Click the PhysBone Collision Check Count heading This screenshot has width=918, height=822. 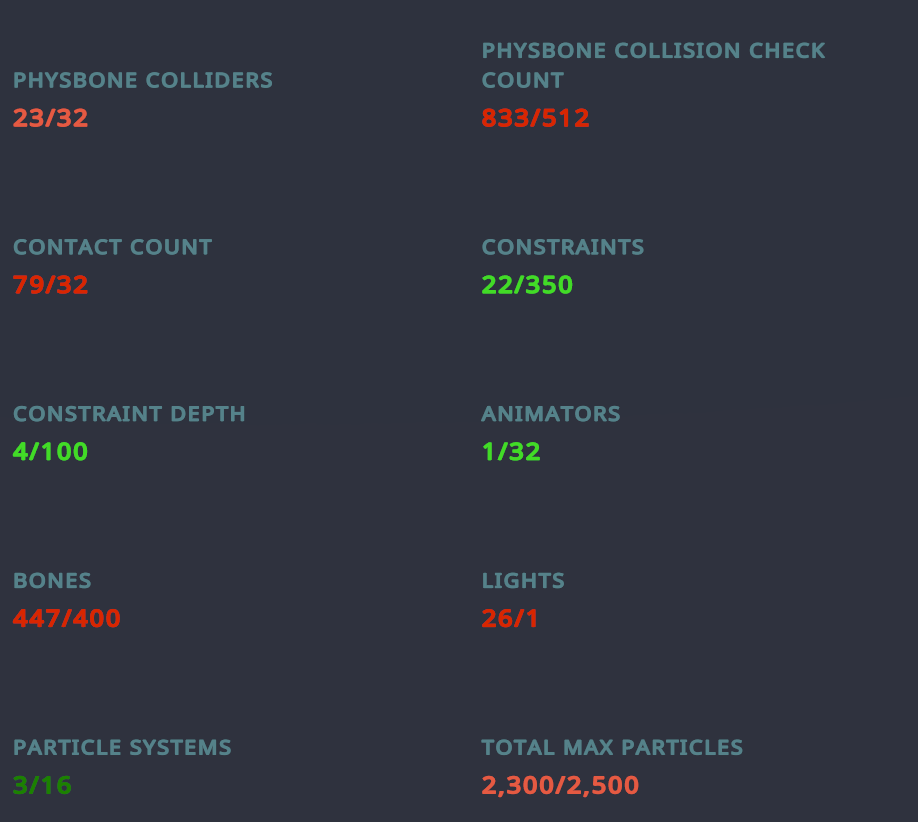point(653,65)
